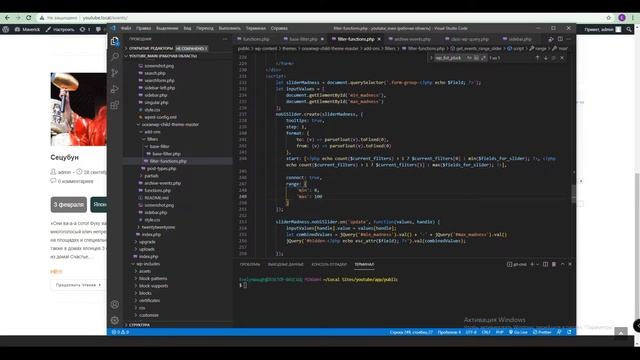Viewport: 640px width, 360px height.
Task: Open the Справка menu
Action: click(279, 28)
